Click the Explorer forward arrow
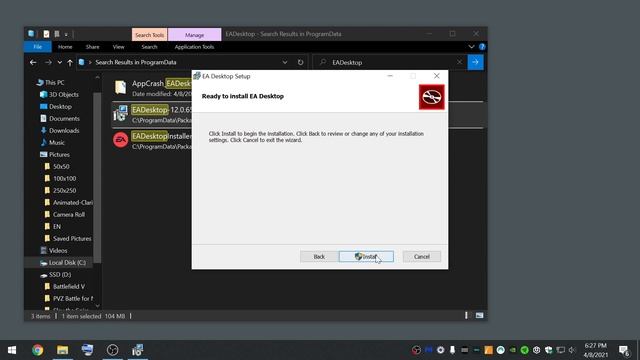Image resolution: width=640 pixels, height=360 pixels. 48,62
